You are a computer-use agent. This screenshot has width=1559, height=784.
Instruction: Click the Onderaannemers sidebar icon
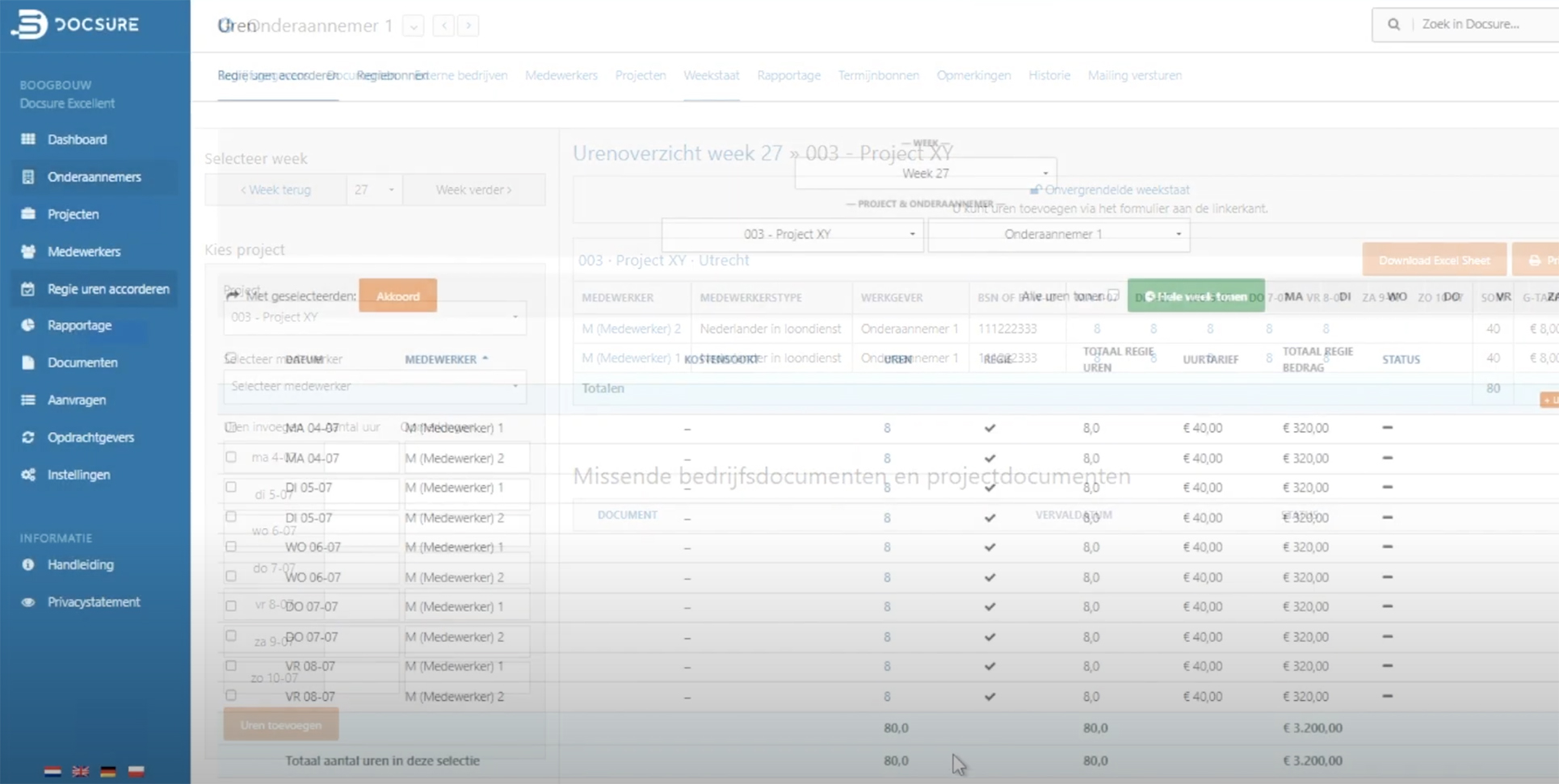click(28, 177)
